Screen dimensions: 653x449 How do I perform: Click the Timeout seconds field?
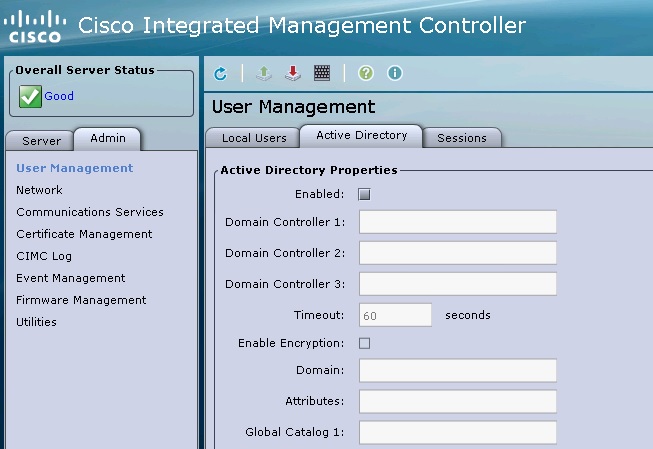point(395,315)
